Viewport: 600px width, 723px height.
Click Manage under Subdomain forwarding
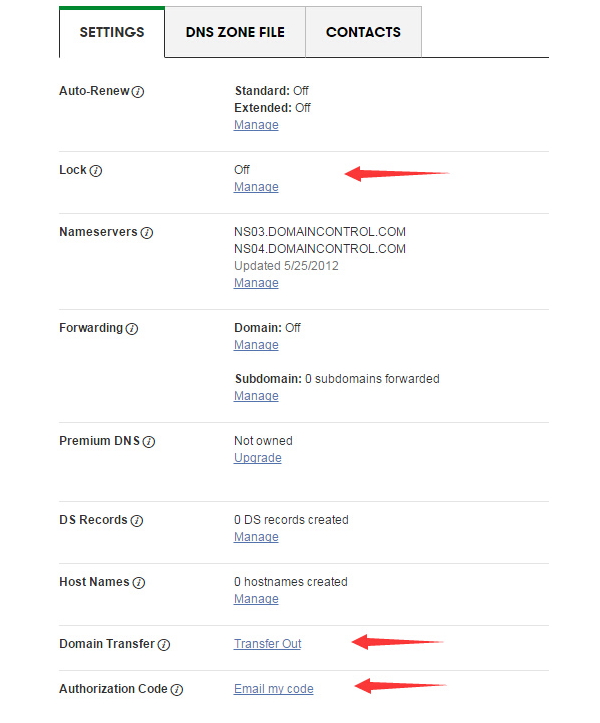tap(256, 396)
